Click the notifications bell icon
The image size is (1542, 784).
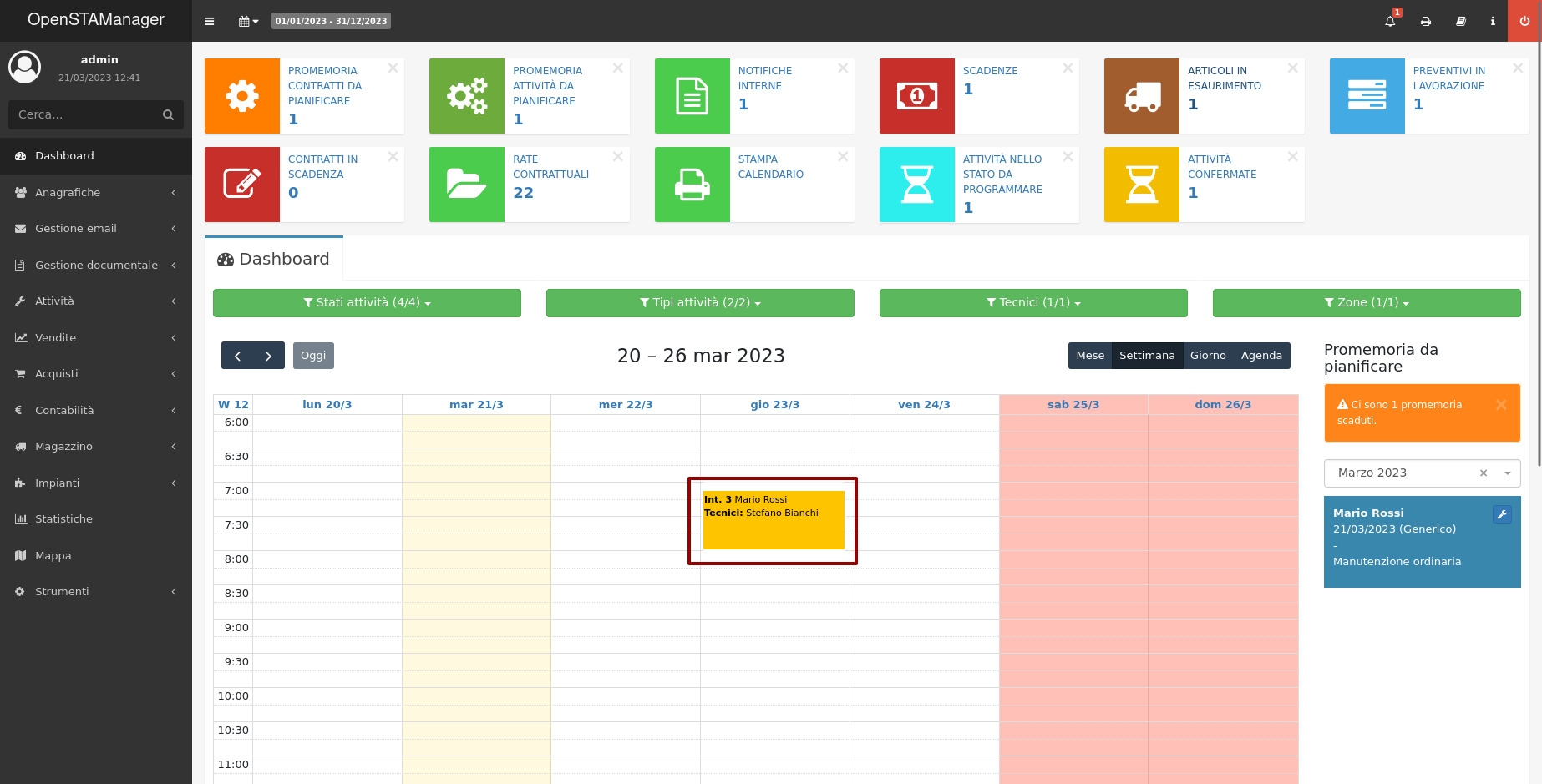pos(1390,21)
